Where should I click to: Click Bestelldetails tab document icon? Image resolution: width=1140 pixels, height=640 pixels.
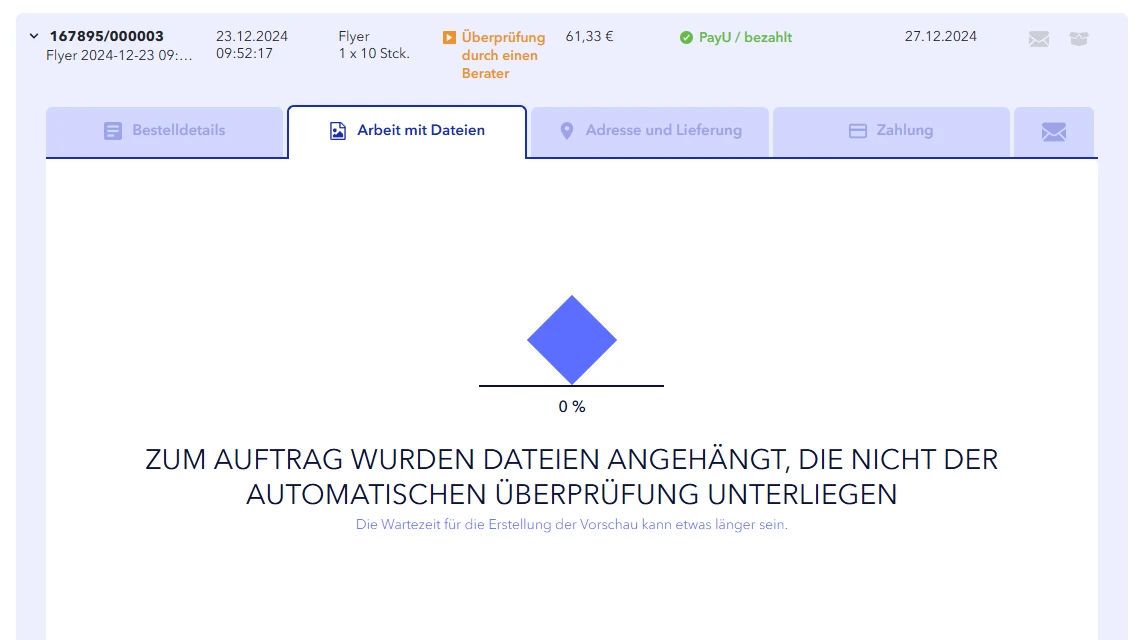(113, 131)
